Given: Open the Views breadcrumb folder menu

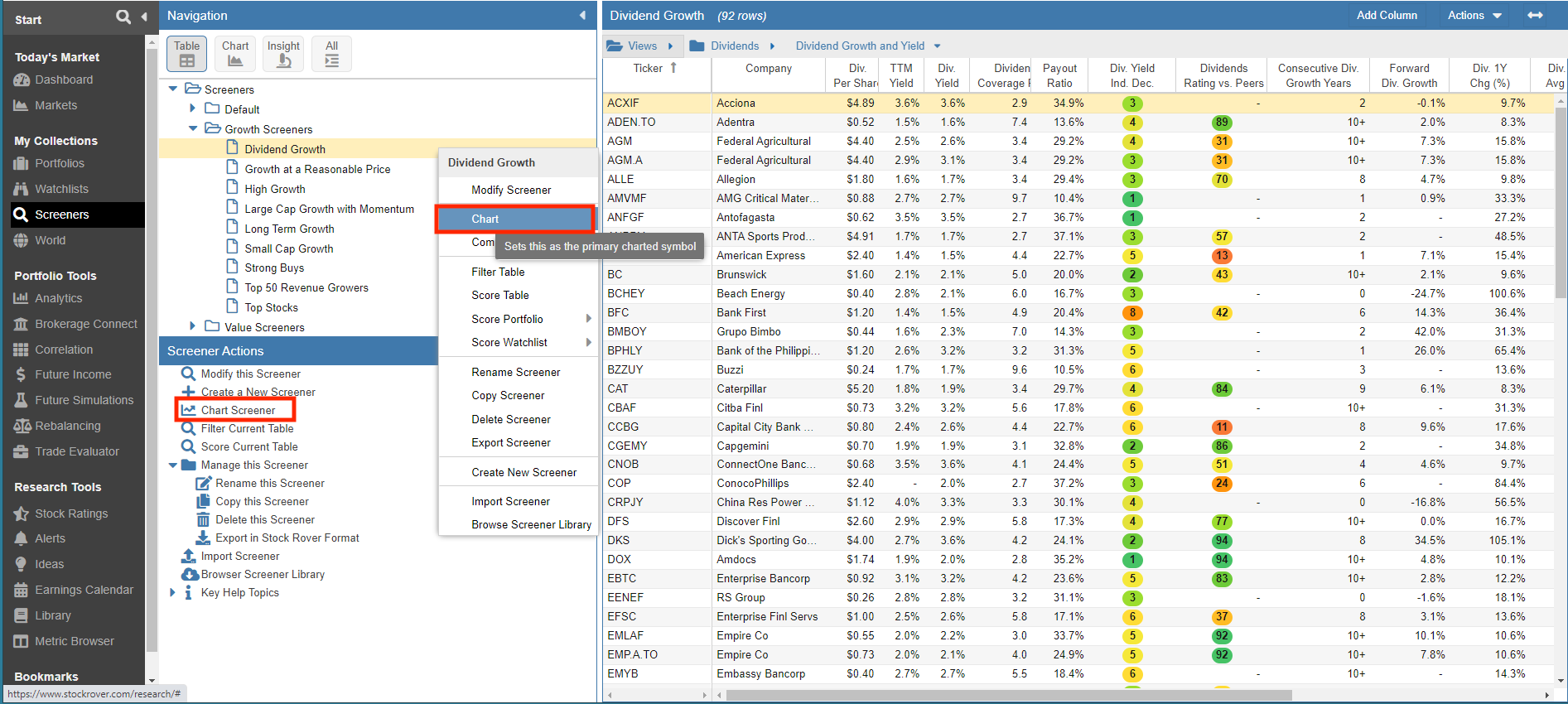Looking at the screenshot, I should [x=639, y=46].
